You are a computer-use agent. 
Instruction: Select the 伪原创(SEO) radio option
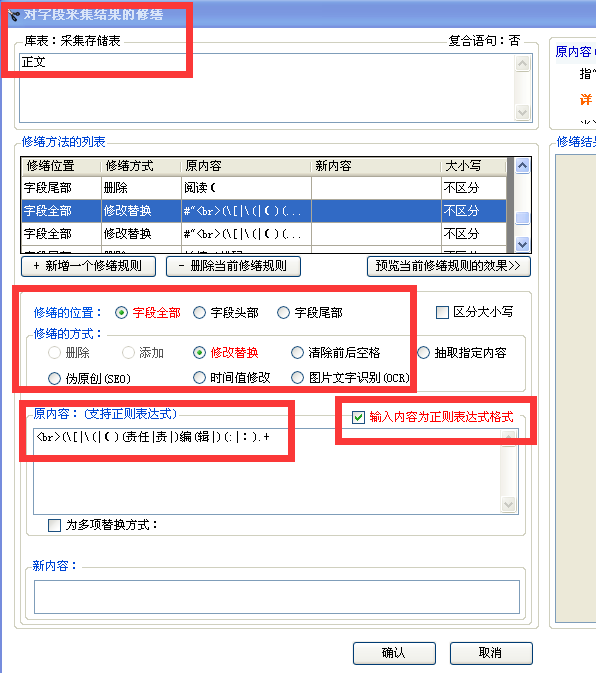(x=54, y=379)
